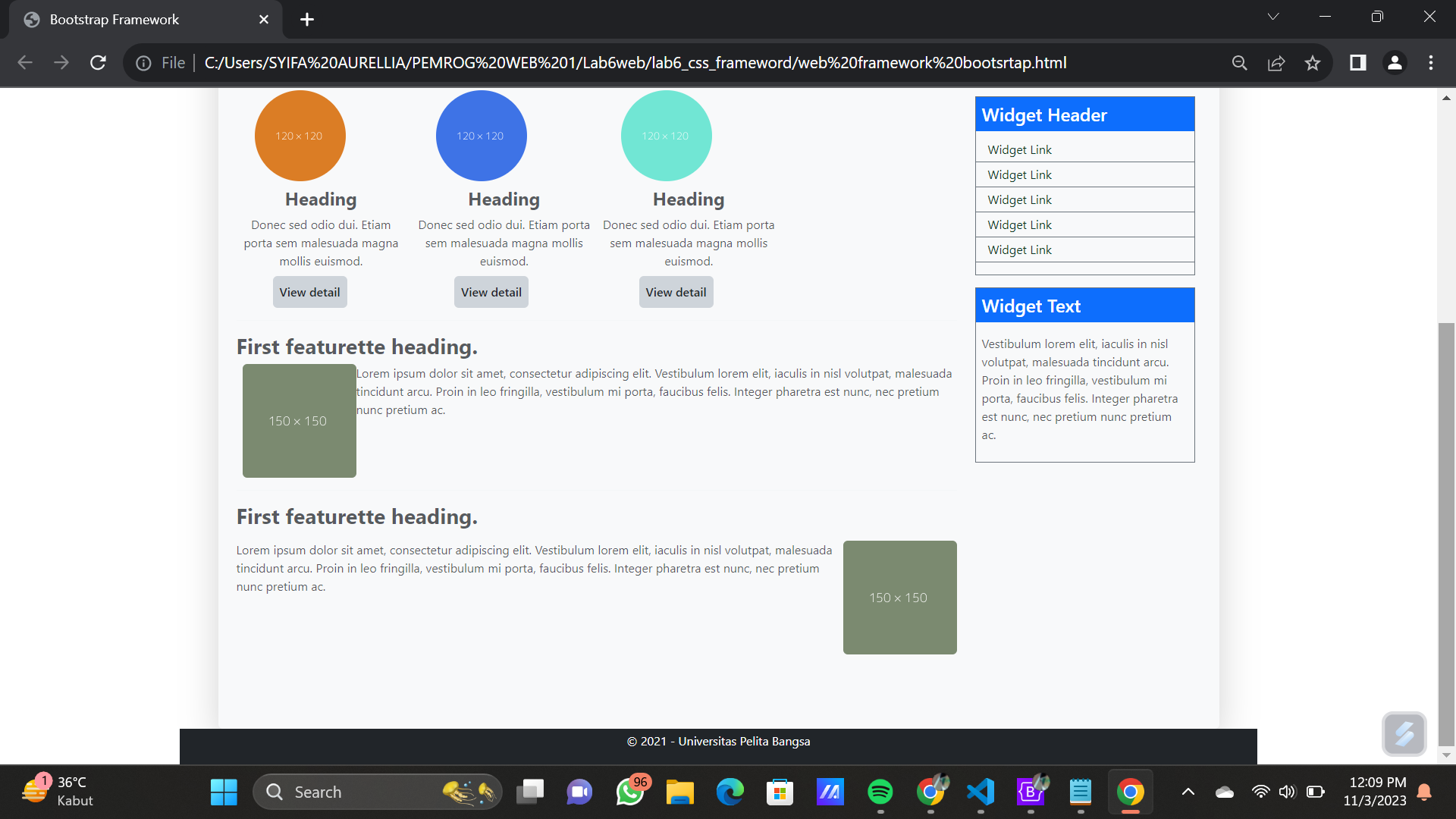Viewport: 1456px width, 819px height.
Task: Toggle the volume via the speaker icon
Action: 1288,792
